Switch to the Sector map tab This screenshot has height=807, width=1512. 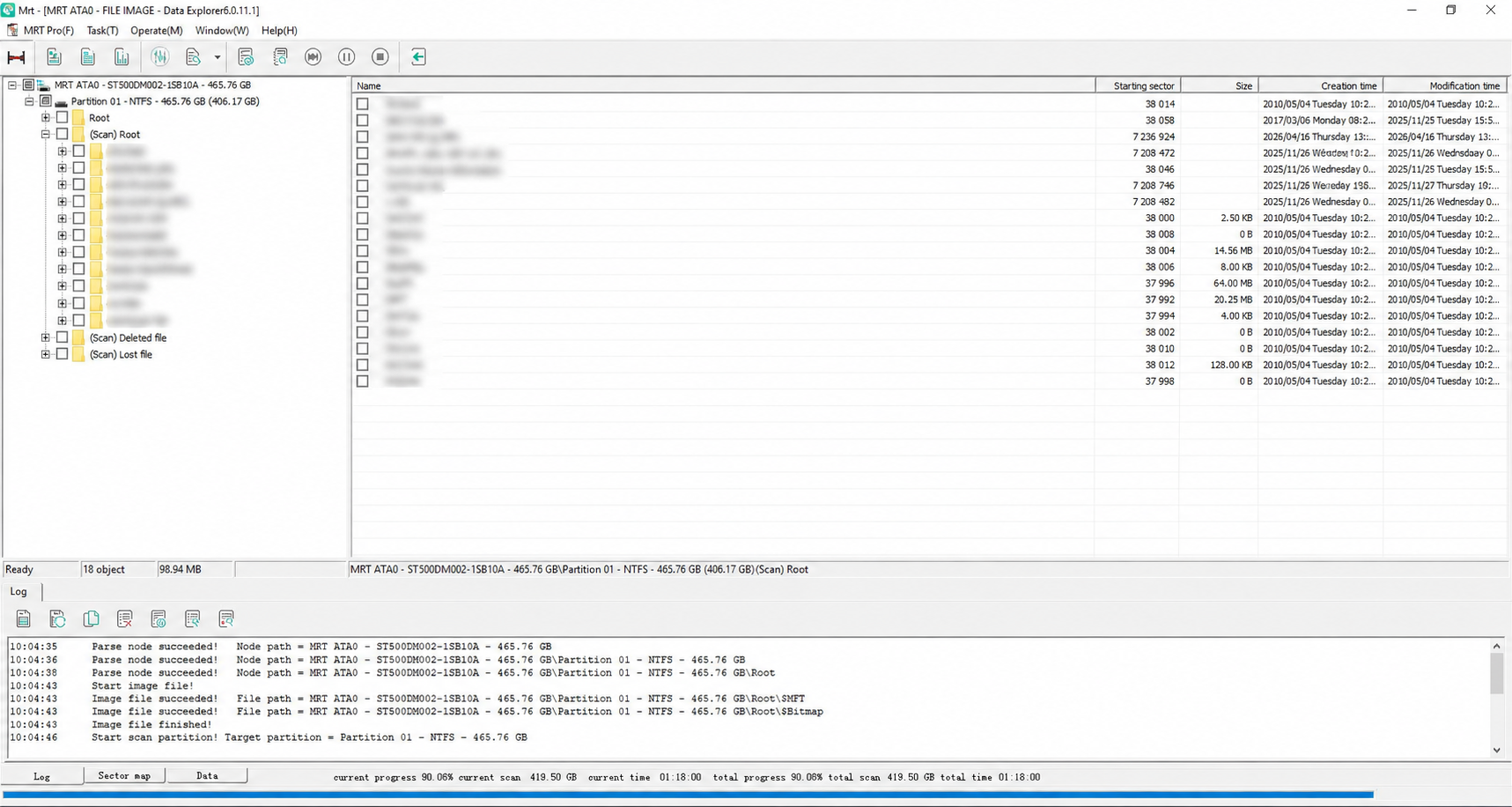click(124, 776)
